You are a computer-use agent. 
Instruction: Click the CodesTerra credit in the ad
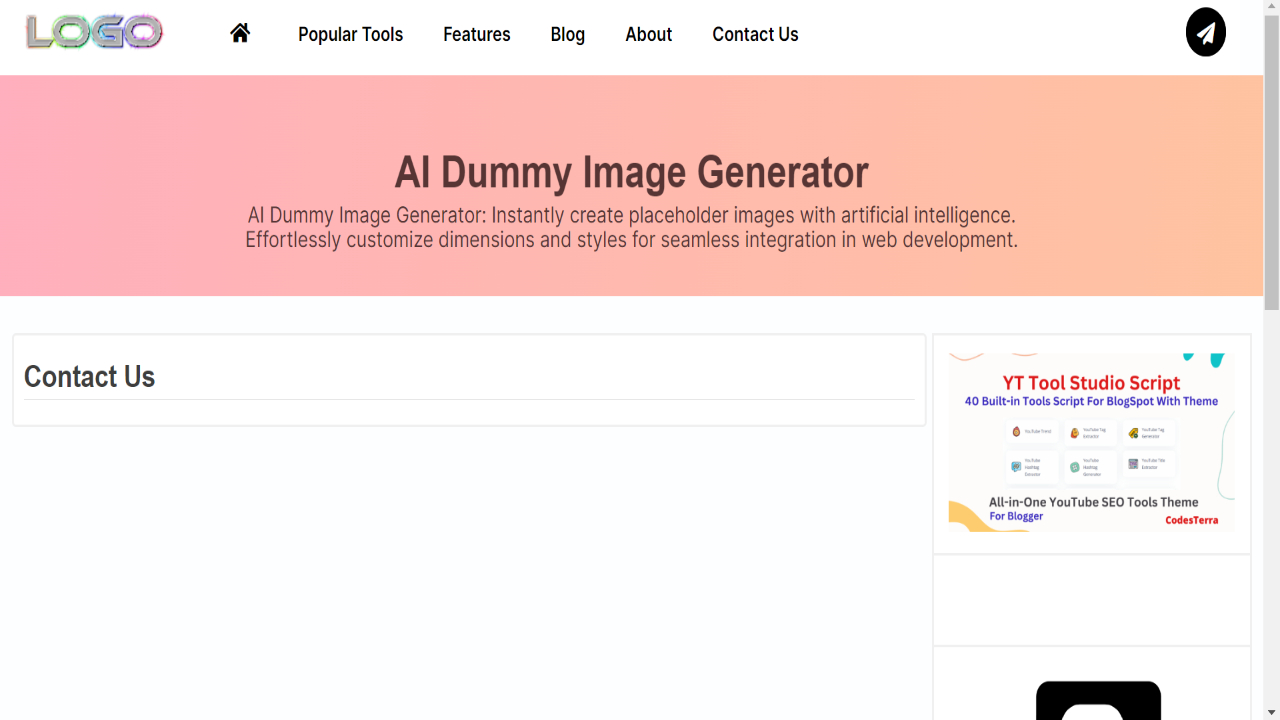coord(1191,519)
